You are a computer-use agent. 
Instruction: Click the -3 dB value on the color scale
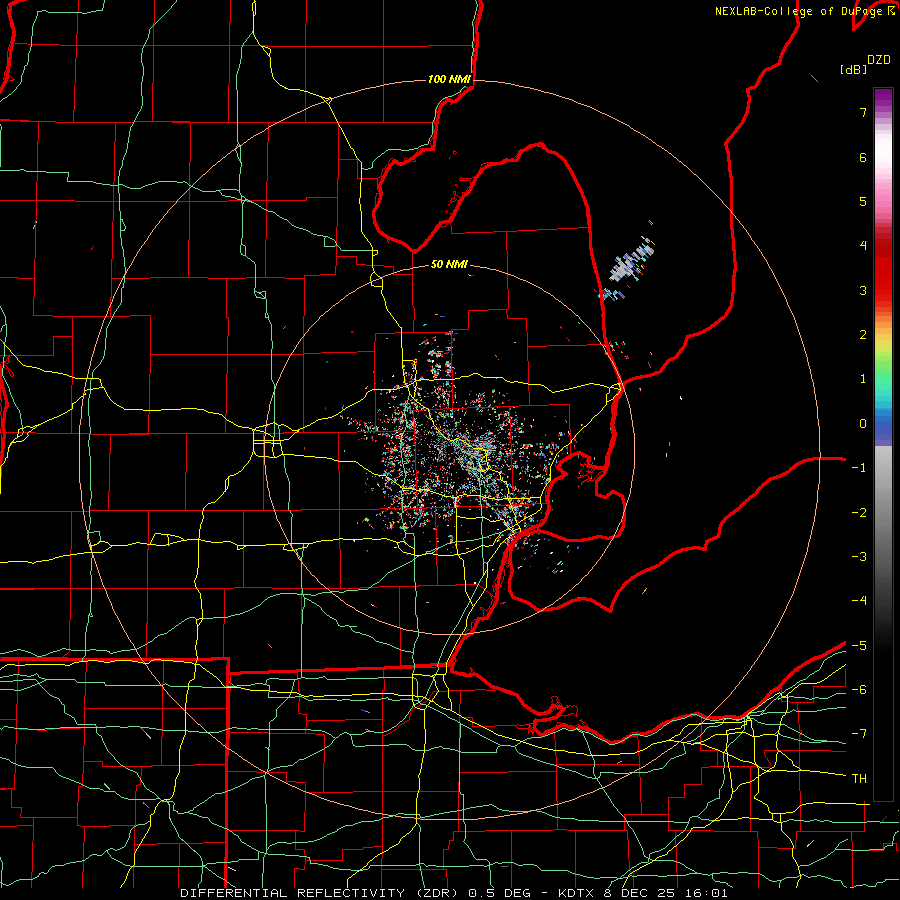859,557
